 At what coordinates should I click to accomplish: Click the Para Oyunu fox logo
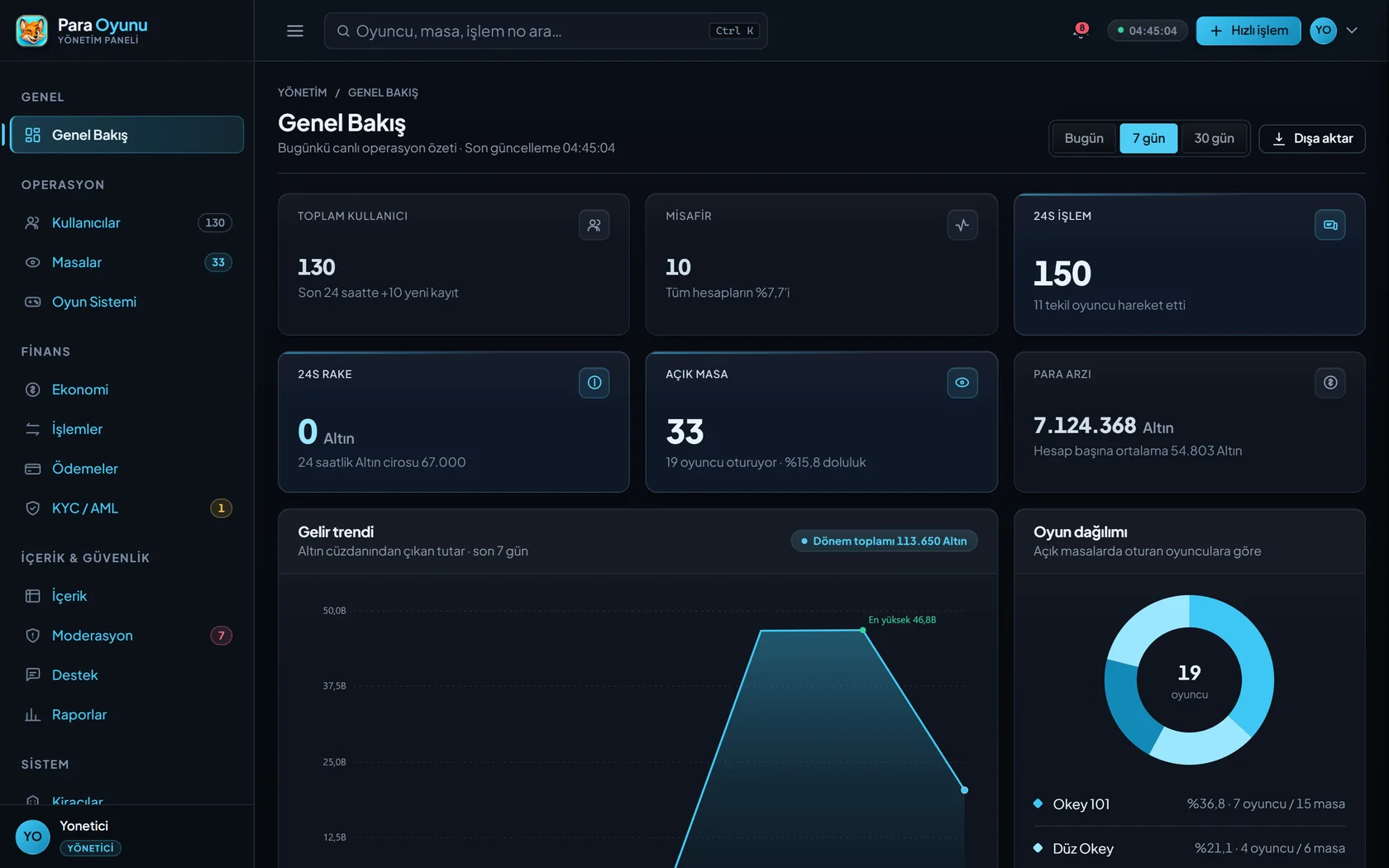click(x=32, y=31)
